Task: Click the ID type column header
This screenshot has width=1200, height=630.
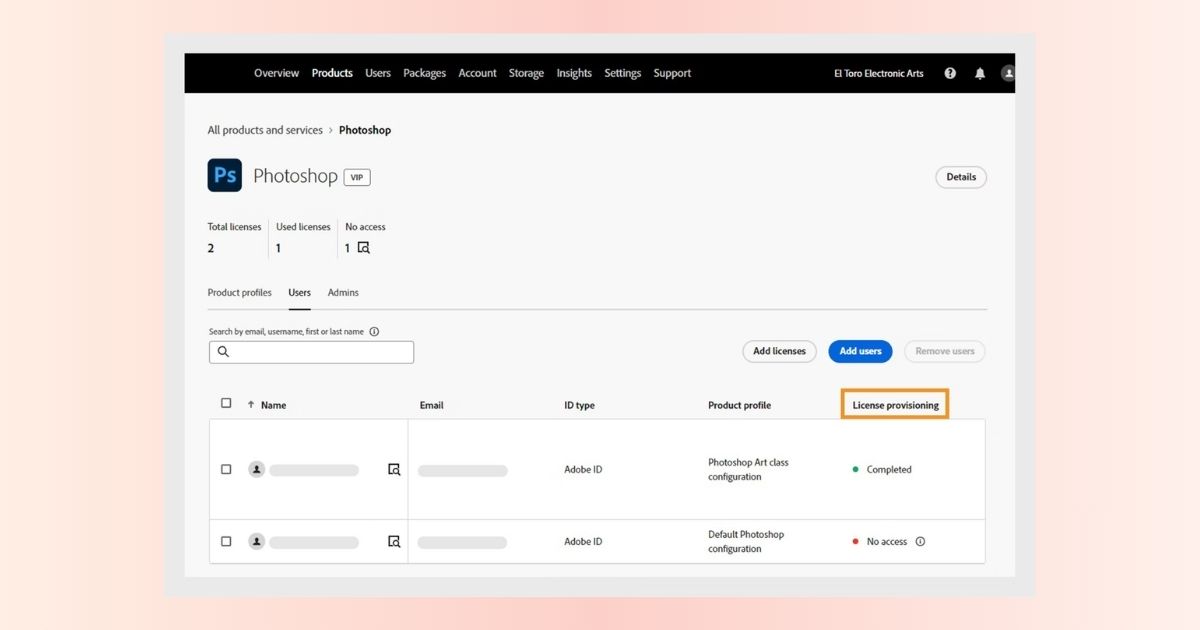Action: click(579, 405)
